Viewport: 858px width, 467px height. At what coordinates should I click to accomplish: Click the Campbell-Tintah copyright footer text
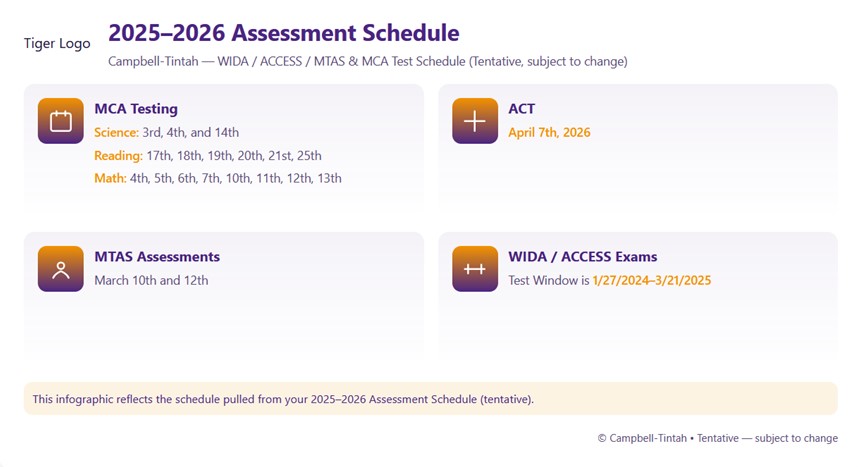[717, 438]
